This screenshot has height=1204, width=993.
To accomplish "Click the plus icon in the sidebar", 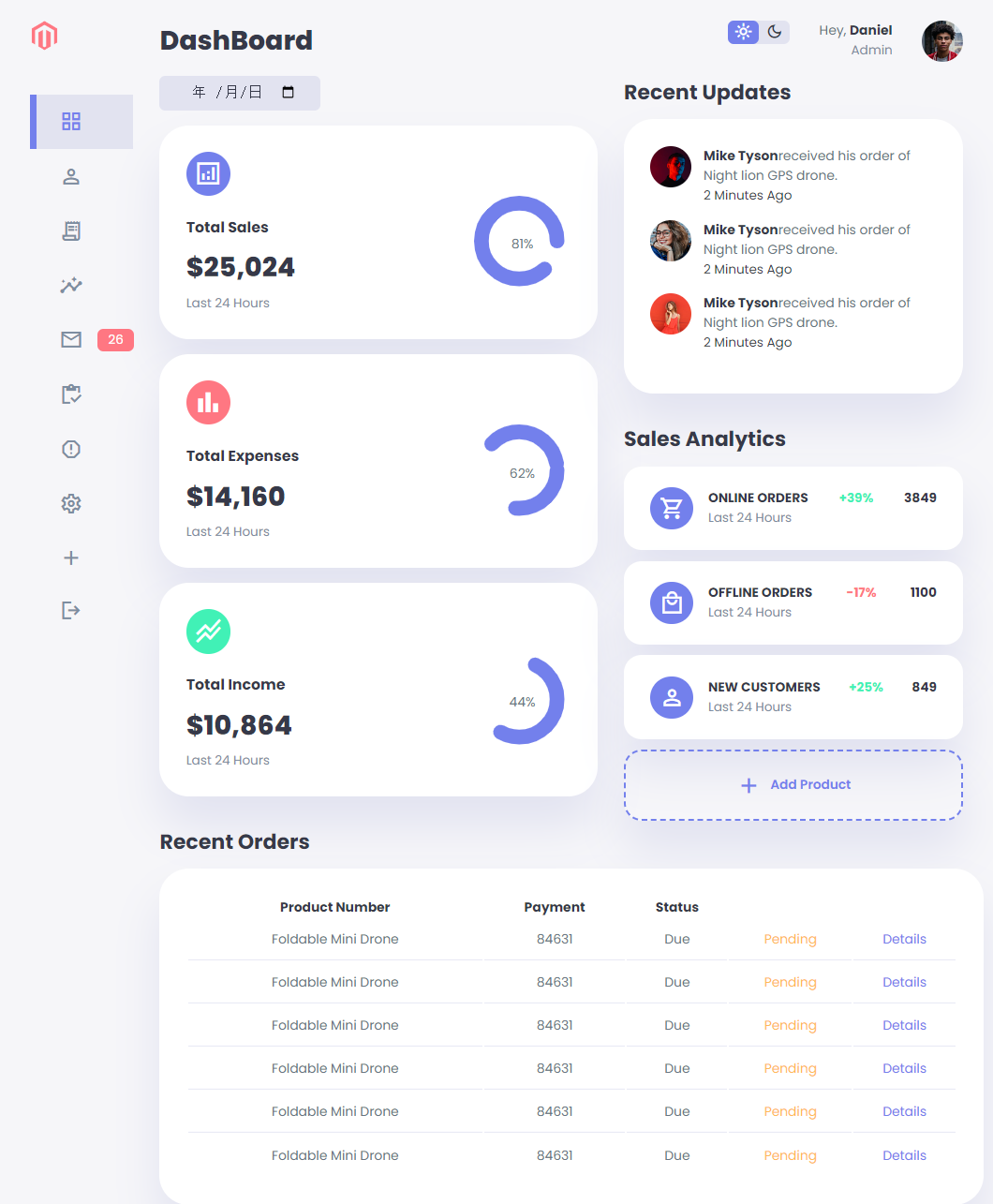I will [71, 557].
